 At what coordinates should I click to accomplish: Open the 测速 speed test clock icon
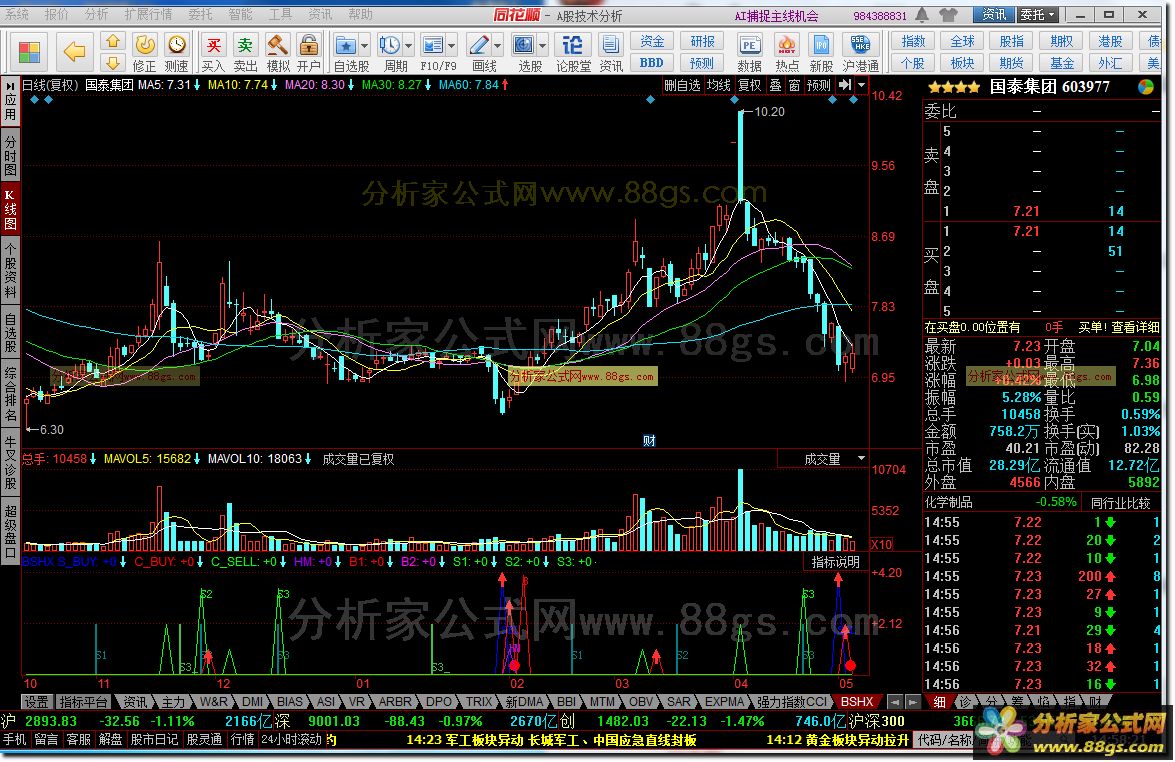pyautogui.click(x=177, y=52)
